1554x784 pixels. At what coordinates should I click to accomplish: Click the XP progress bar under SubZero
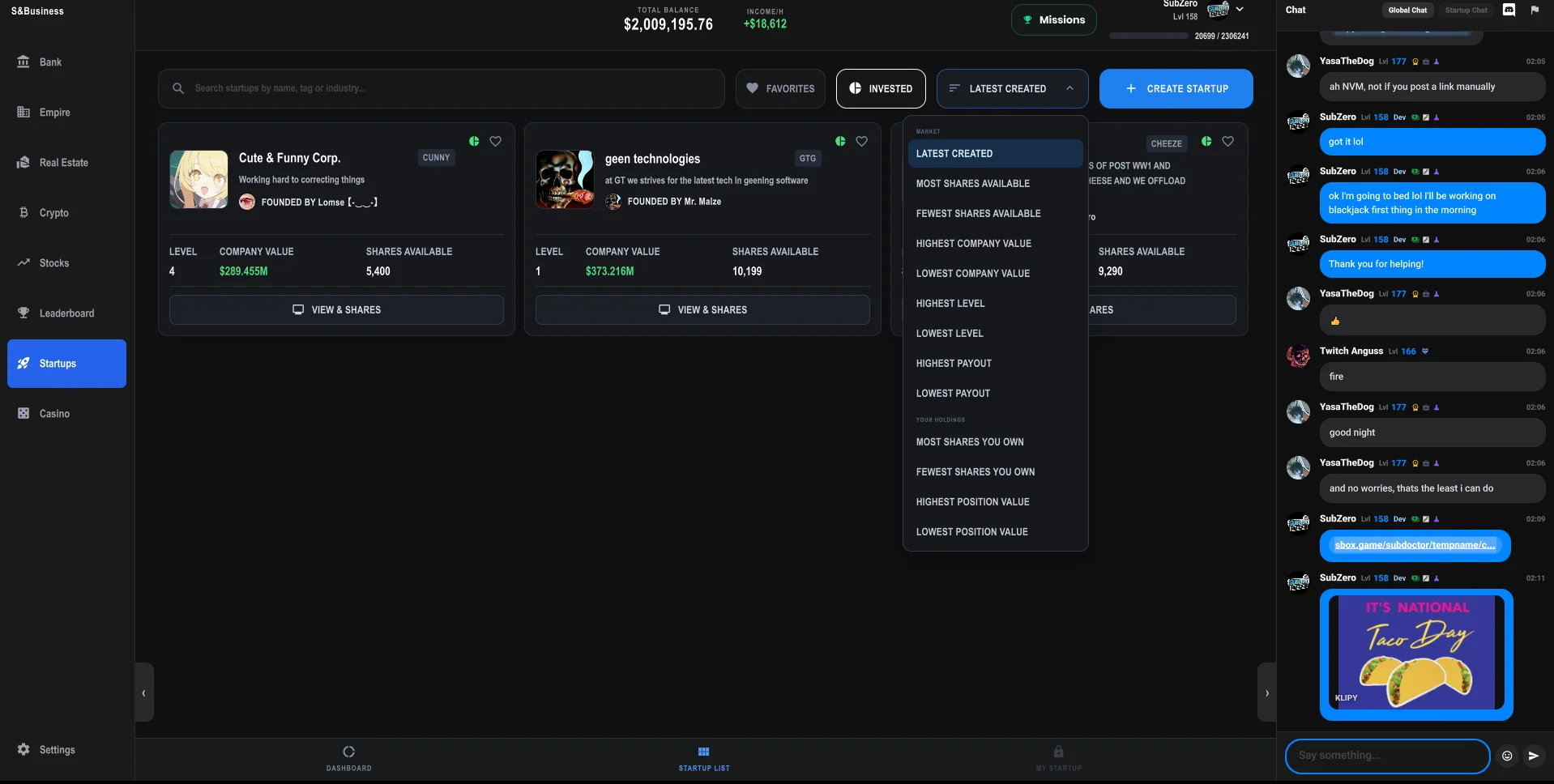(x=1148, y=36)
